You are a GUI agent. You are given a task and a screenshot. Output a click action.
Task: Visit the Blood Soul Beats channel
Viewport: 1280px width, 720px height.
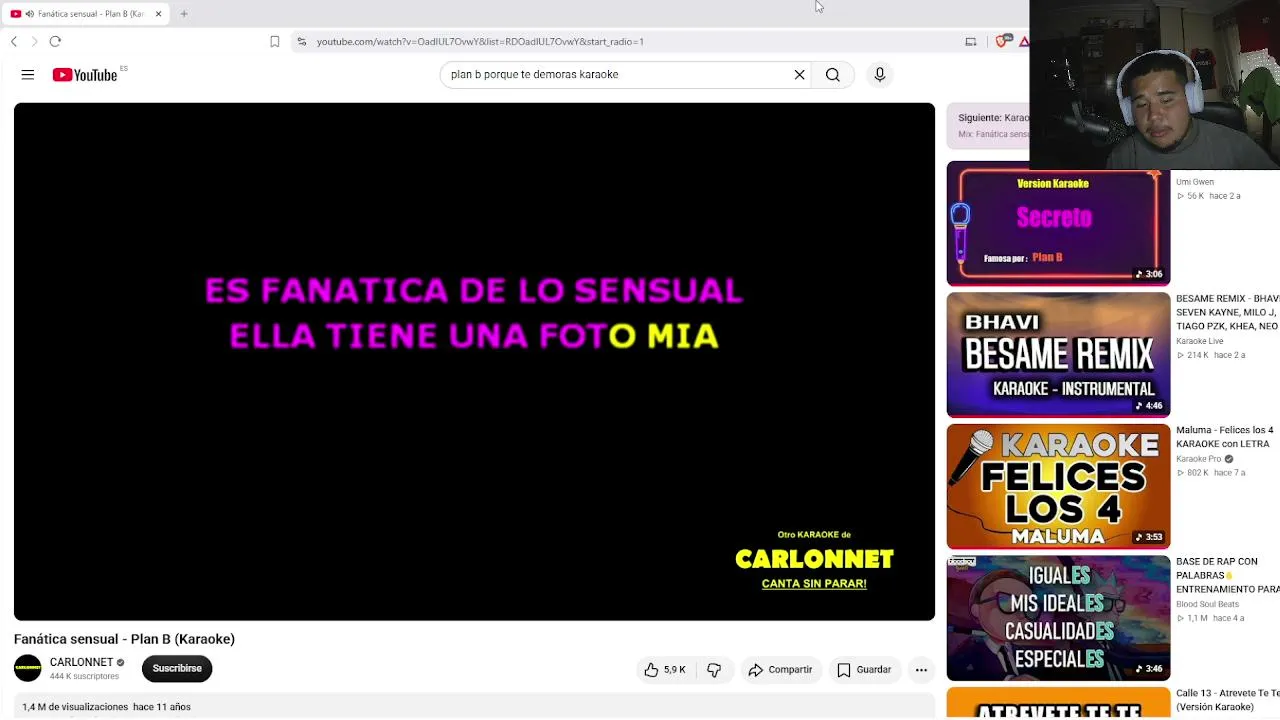point(1207,604)
